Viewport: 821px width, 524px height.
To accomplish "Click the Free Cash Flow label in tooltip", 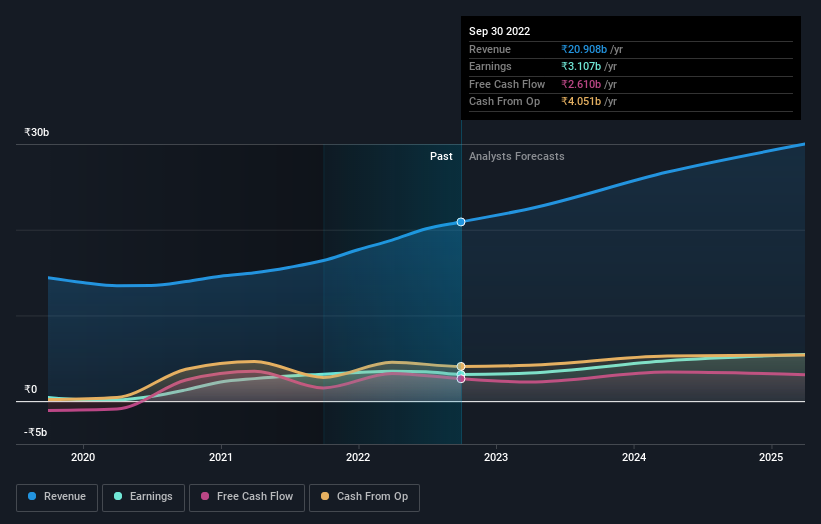I will pos(507,84).
